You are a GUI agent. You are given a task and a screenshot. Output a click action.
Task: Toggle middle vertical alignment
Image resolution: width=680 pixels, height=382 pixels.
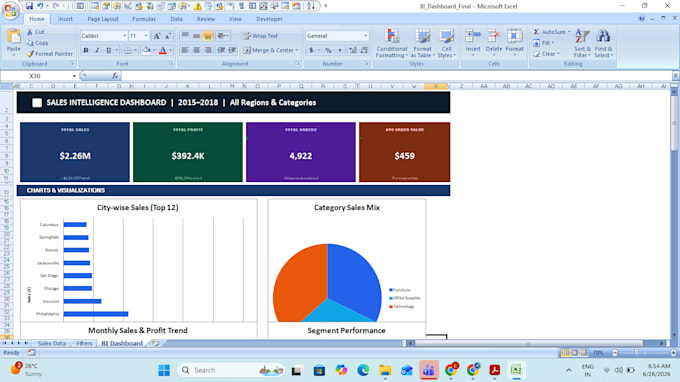(x=196, y=36)
